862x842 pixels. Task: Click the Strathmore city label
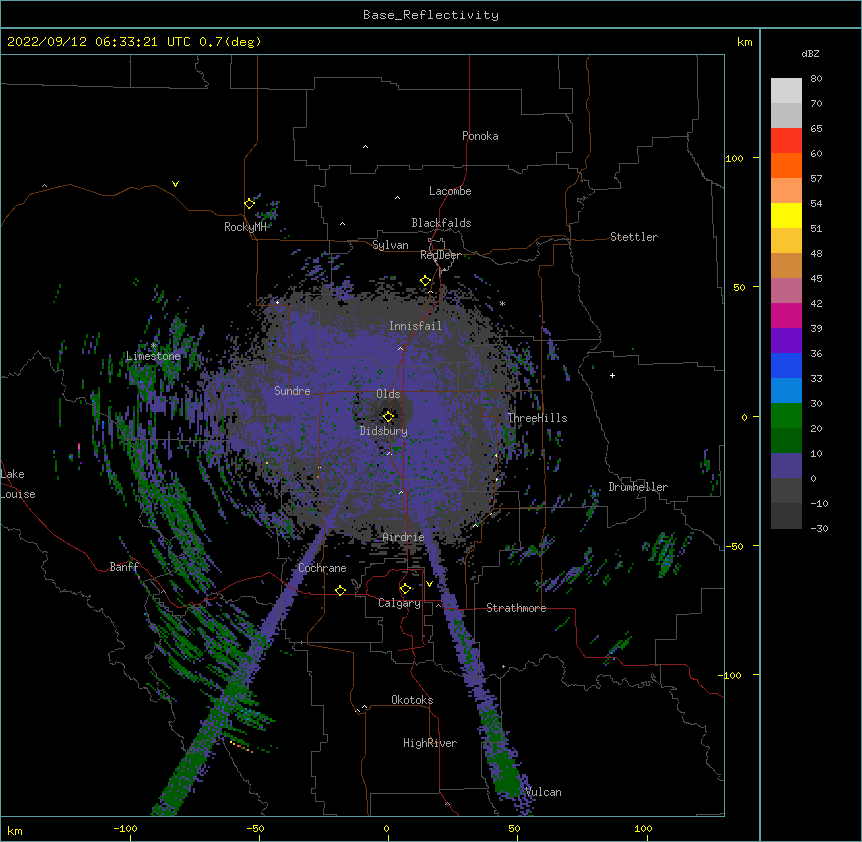point(516,608)
